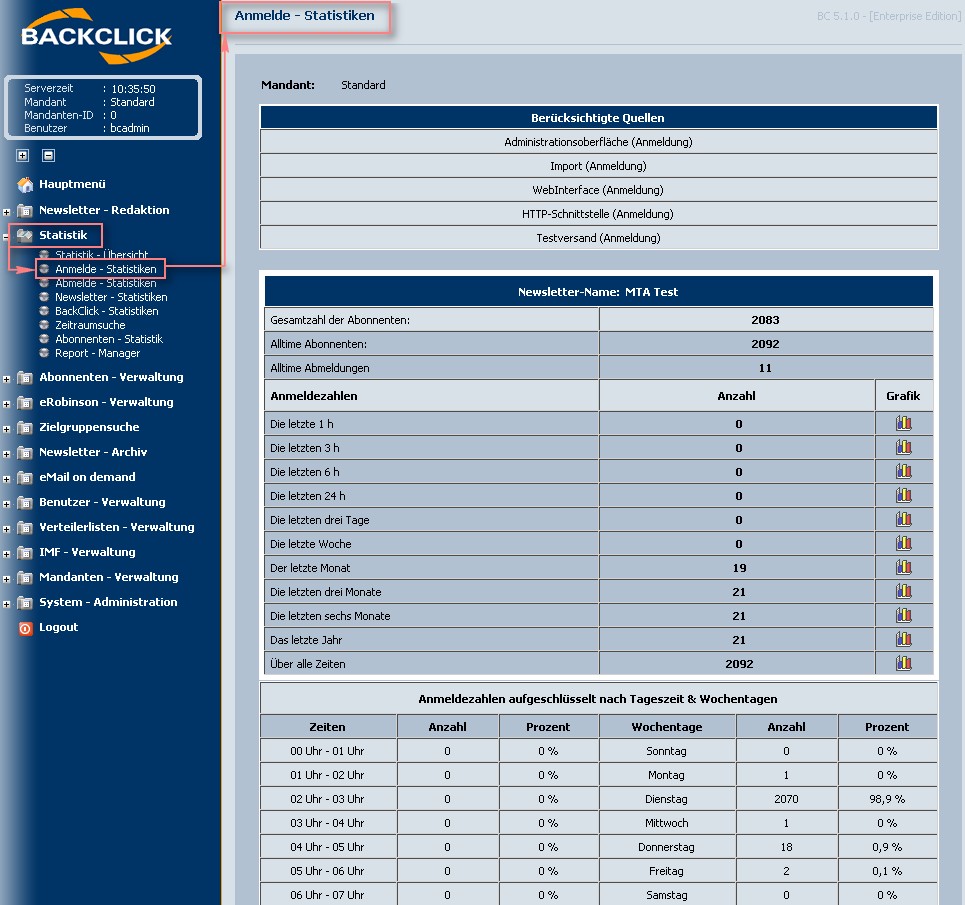Open Abonnenten - Statistik
Screen dimensions: 965x905
[x=109, y=339]
